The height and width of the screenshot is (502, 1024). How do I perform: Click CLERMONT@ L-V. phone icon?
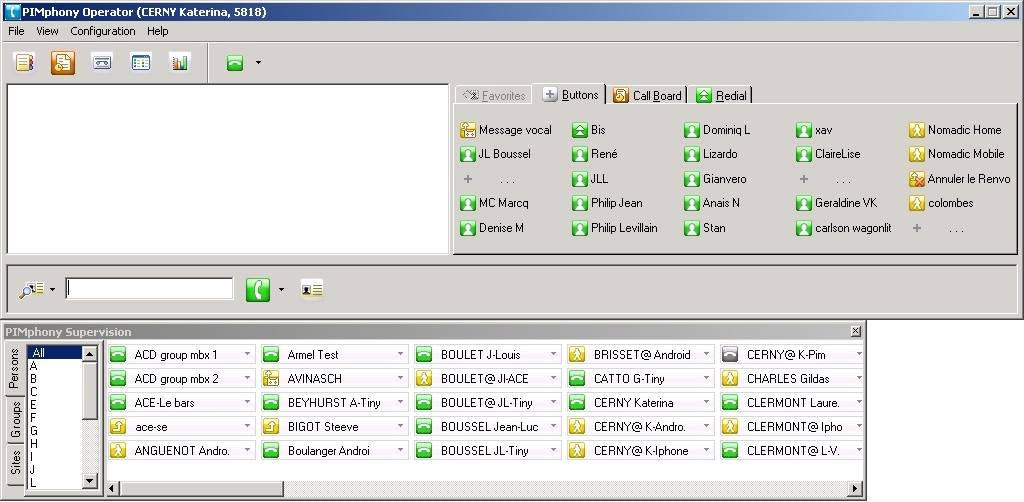(x=730, y=451)
